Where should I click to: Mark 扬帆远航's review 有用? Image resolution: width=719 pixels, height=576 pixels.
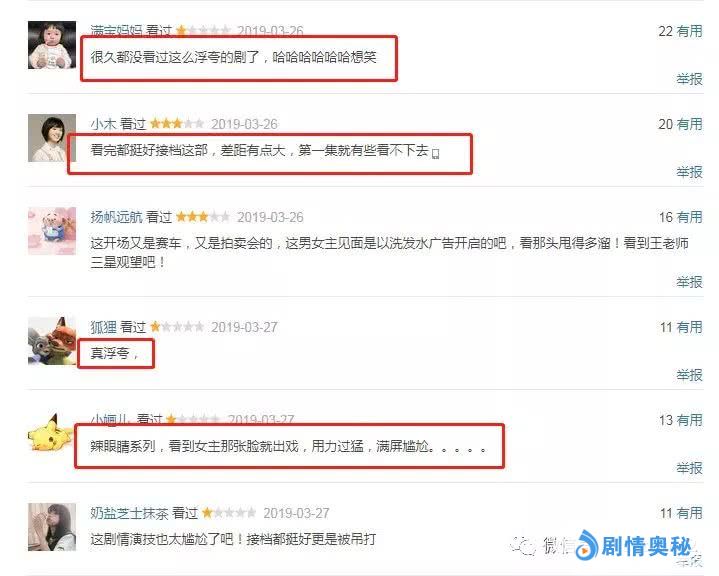pyautogui.click(x=689, y=217)
